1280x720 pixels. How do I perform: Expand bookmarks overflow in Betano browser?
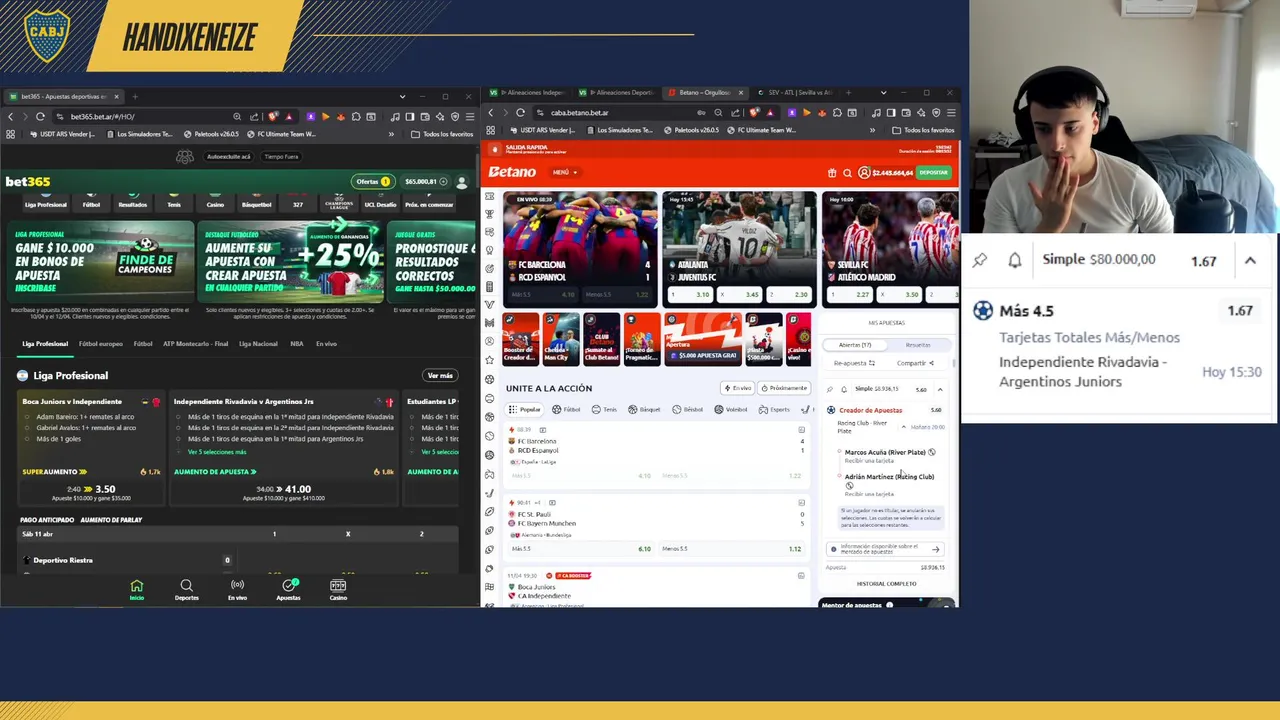point(872,130)
